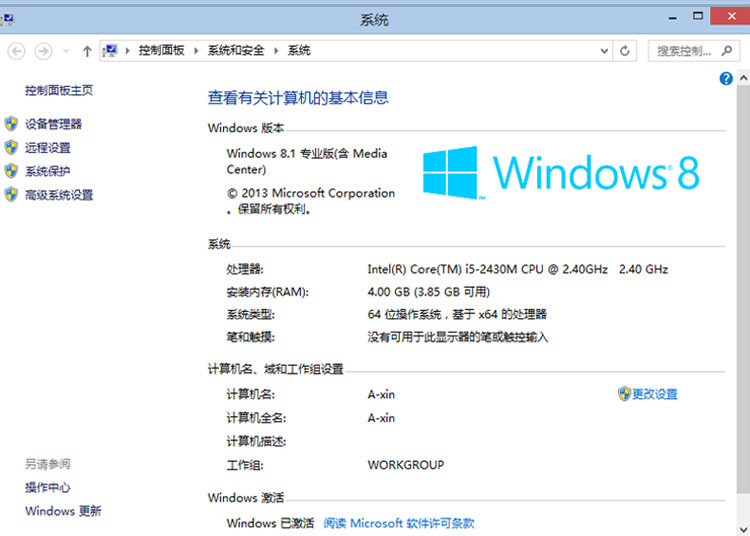The image size is (750, 536).
Task: Click the Forward navigation arrow
Action: click(44, 51)
